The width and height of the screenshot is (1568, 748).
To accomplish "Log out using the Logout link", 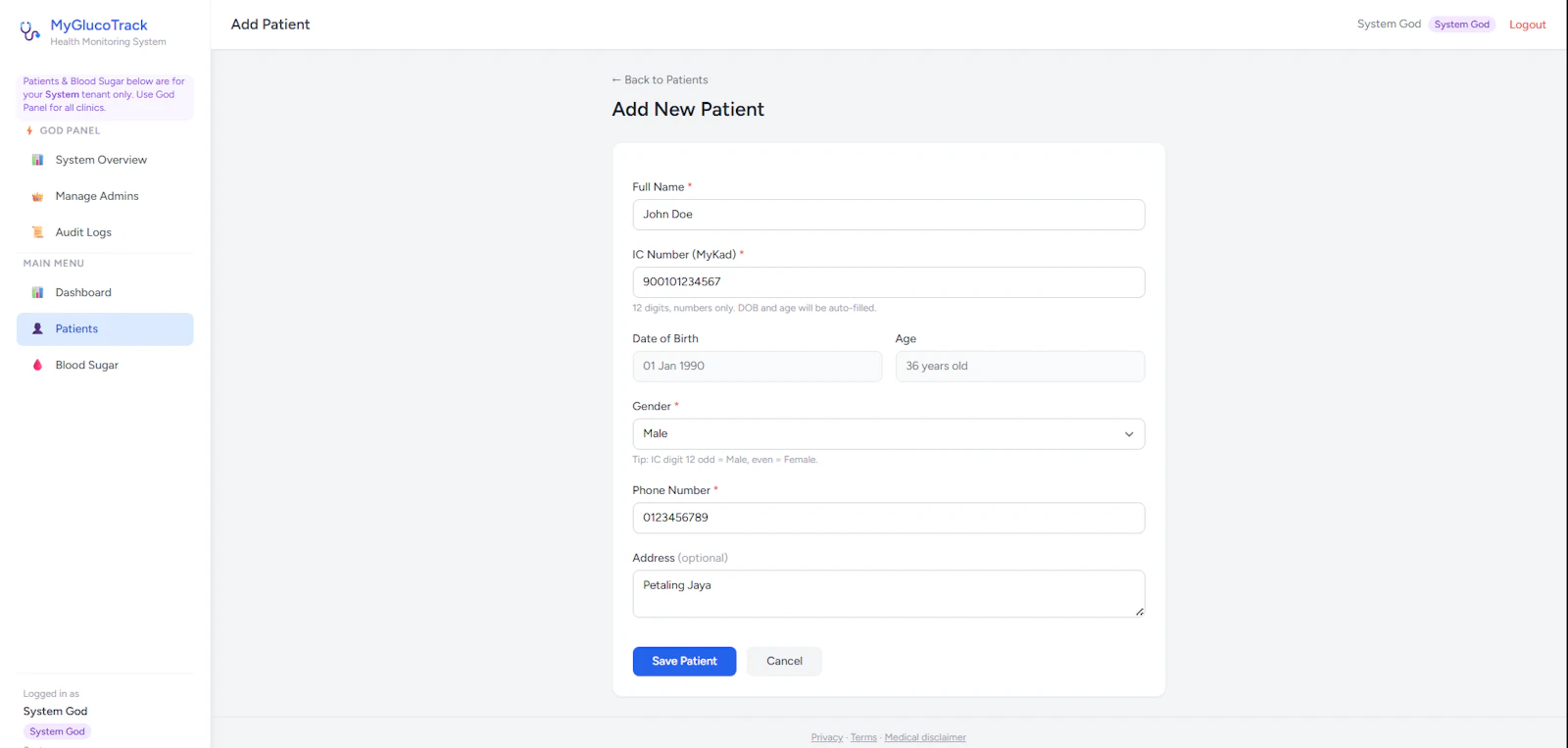I will click(1527, 25).
